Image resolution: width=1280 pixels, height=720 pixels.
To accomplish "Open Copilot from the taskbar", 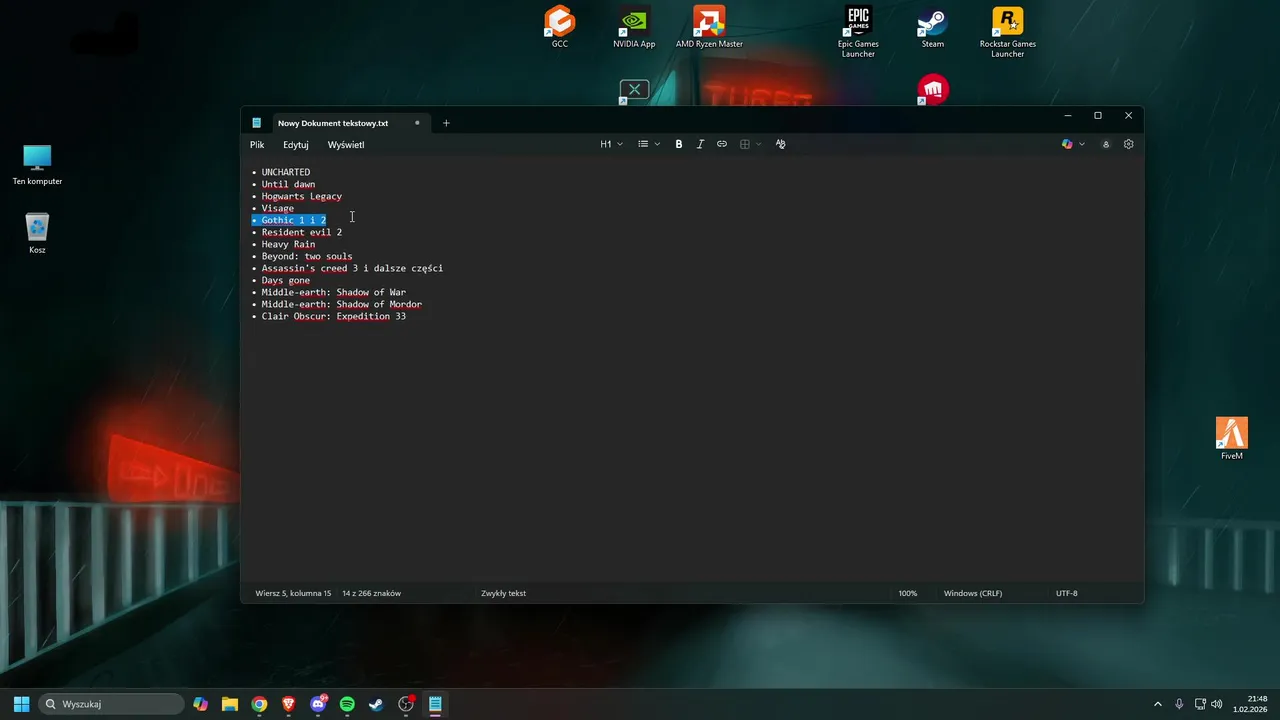I will [x=201, y=704].
